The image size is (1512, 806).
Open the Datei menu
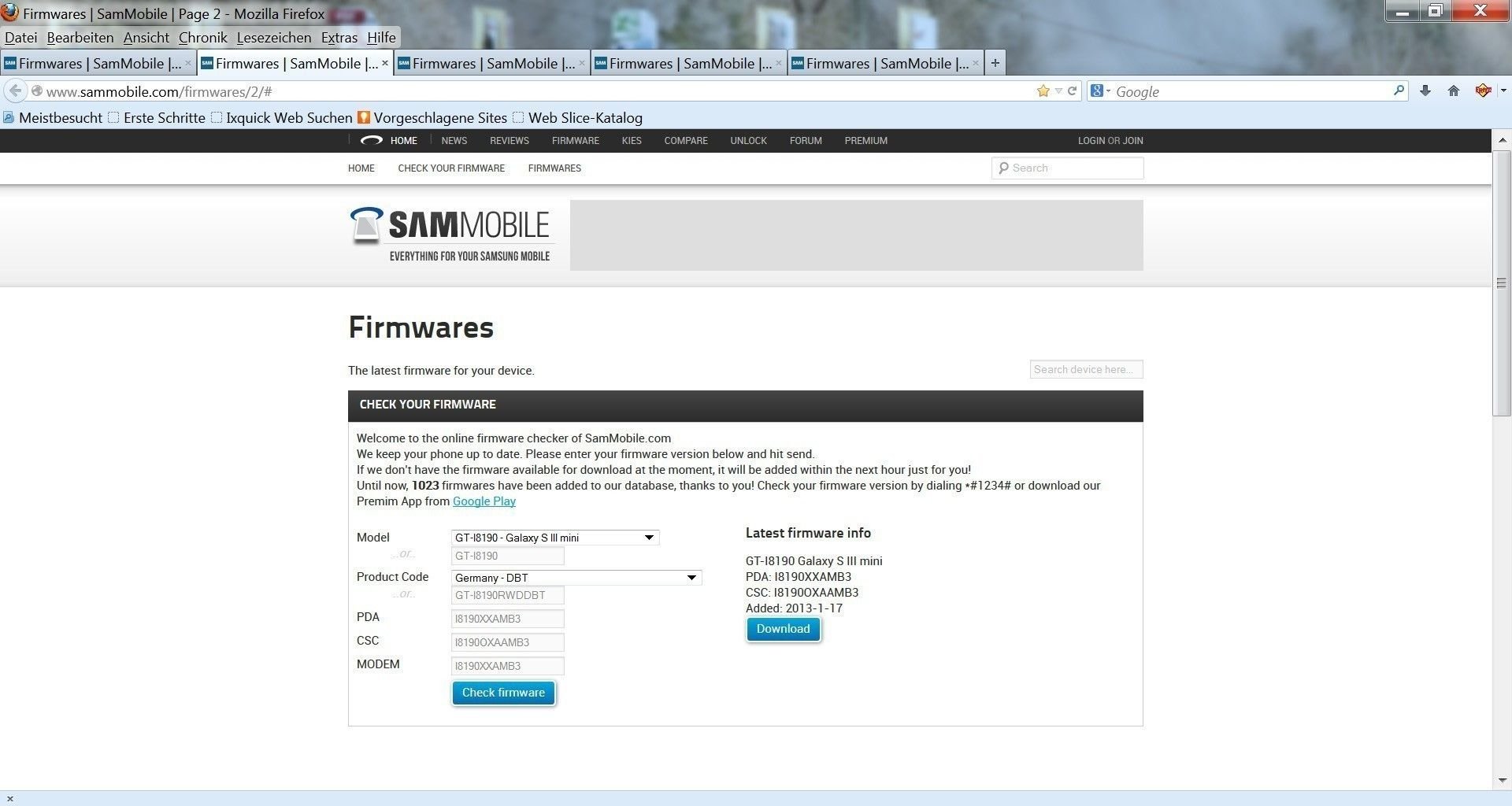pyautogui.click(x=20, y=38)
